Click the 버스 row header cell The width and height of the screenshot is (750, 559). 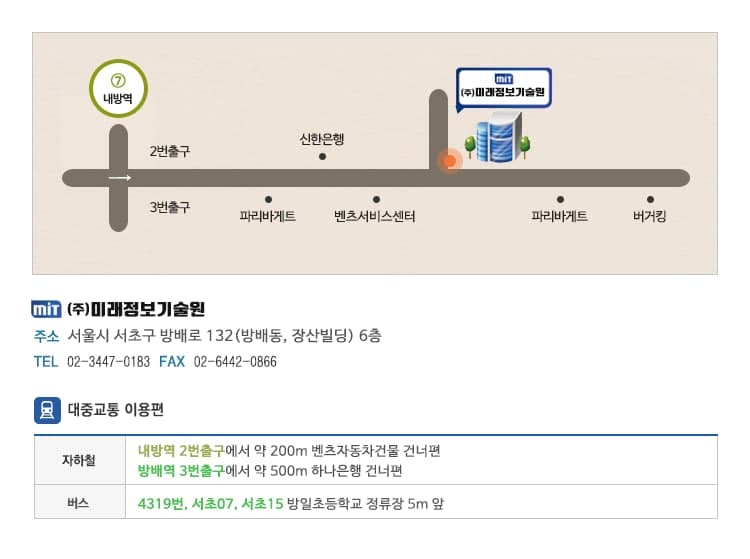79,502
